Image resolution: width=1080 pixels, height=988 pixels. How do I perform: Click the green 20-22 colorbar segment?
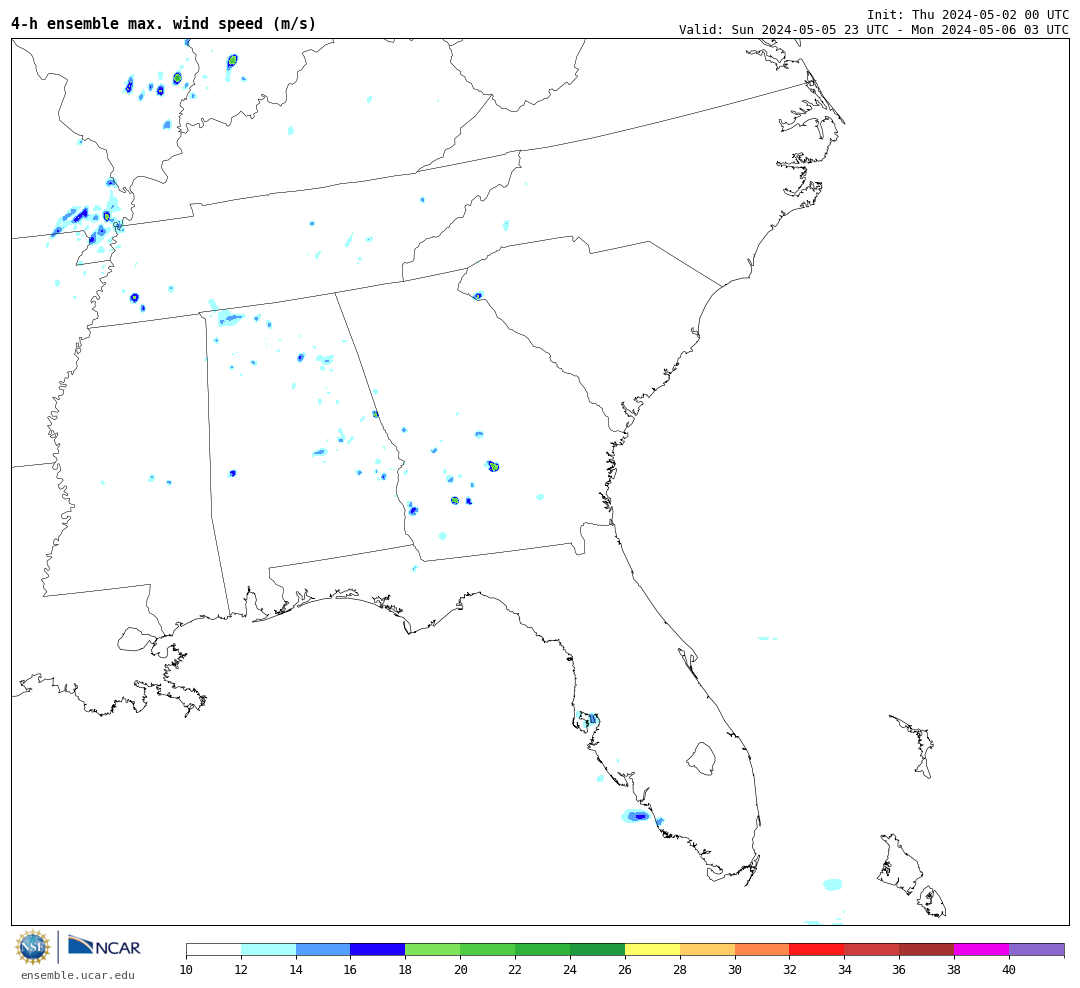tap(488, 950)
